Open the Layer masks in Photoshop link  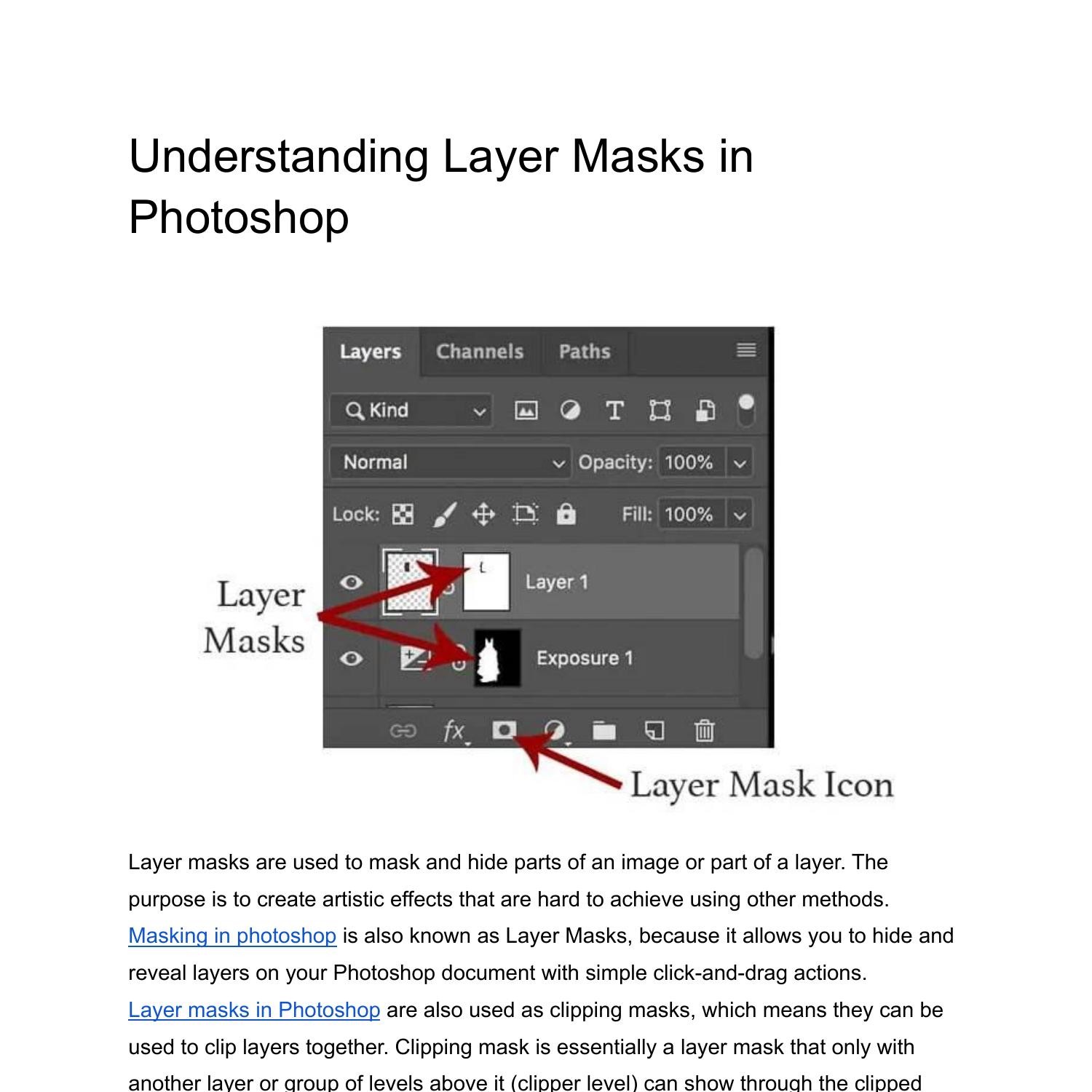[253, 1010]
